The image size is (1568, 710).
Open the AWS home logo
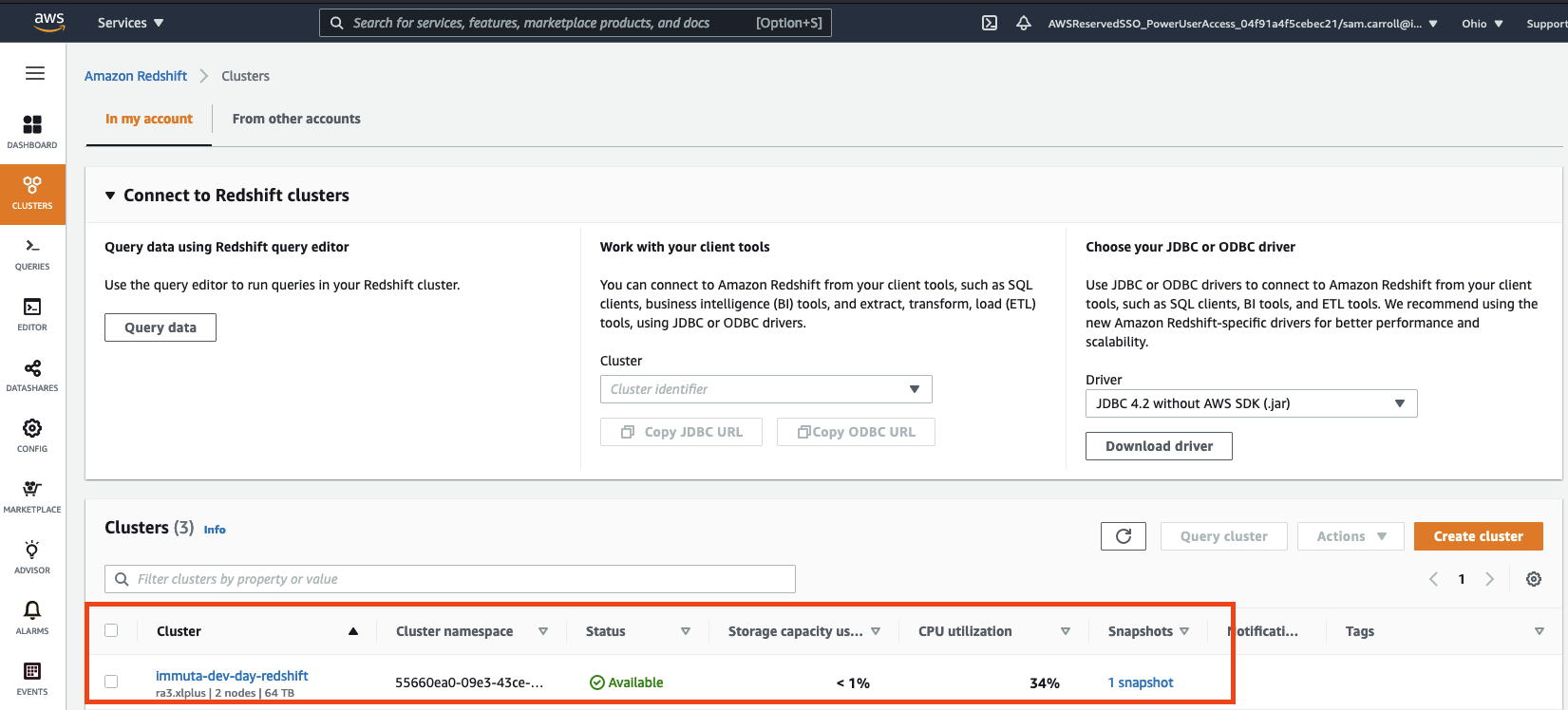click(49, 22)
